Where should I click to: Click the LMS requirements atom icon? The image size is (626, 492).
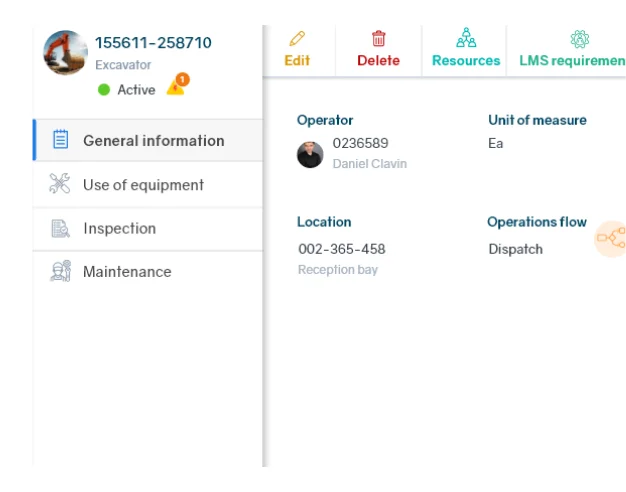click(579, 39)
